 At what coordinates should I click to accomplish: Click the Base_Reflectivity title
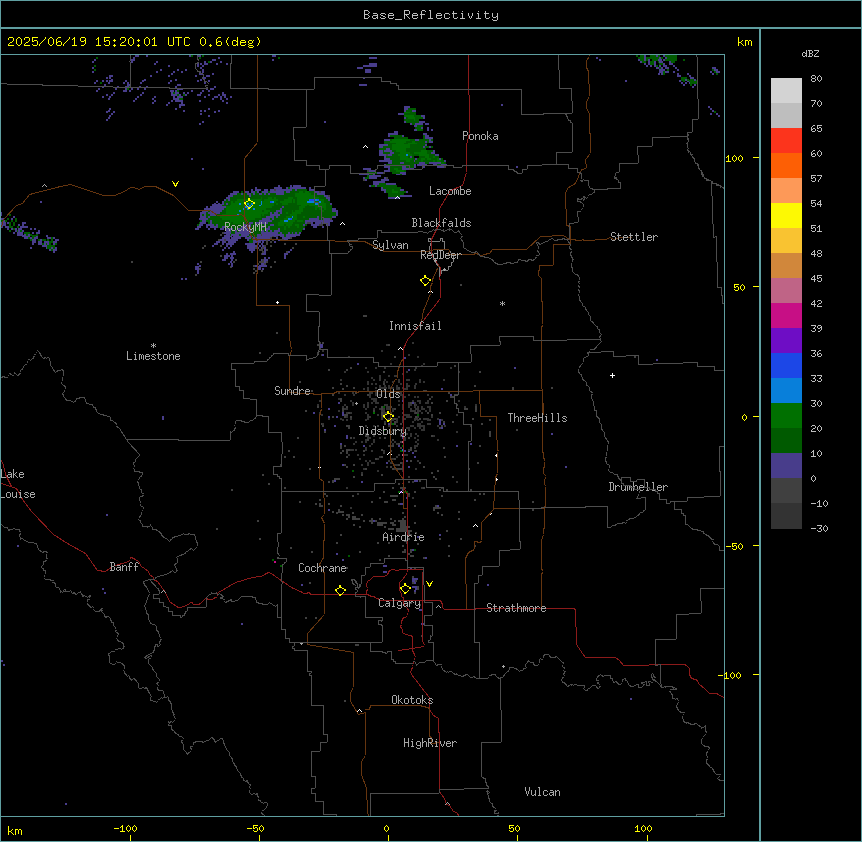click(x=431, y=15)
